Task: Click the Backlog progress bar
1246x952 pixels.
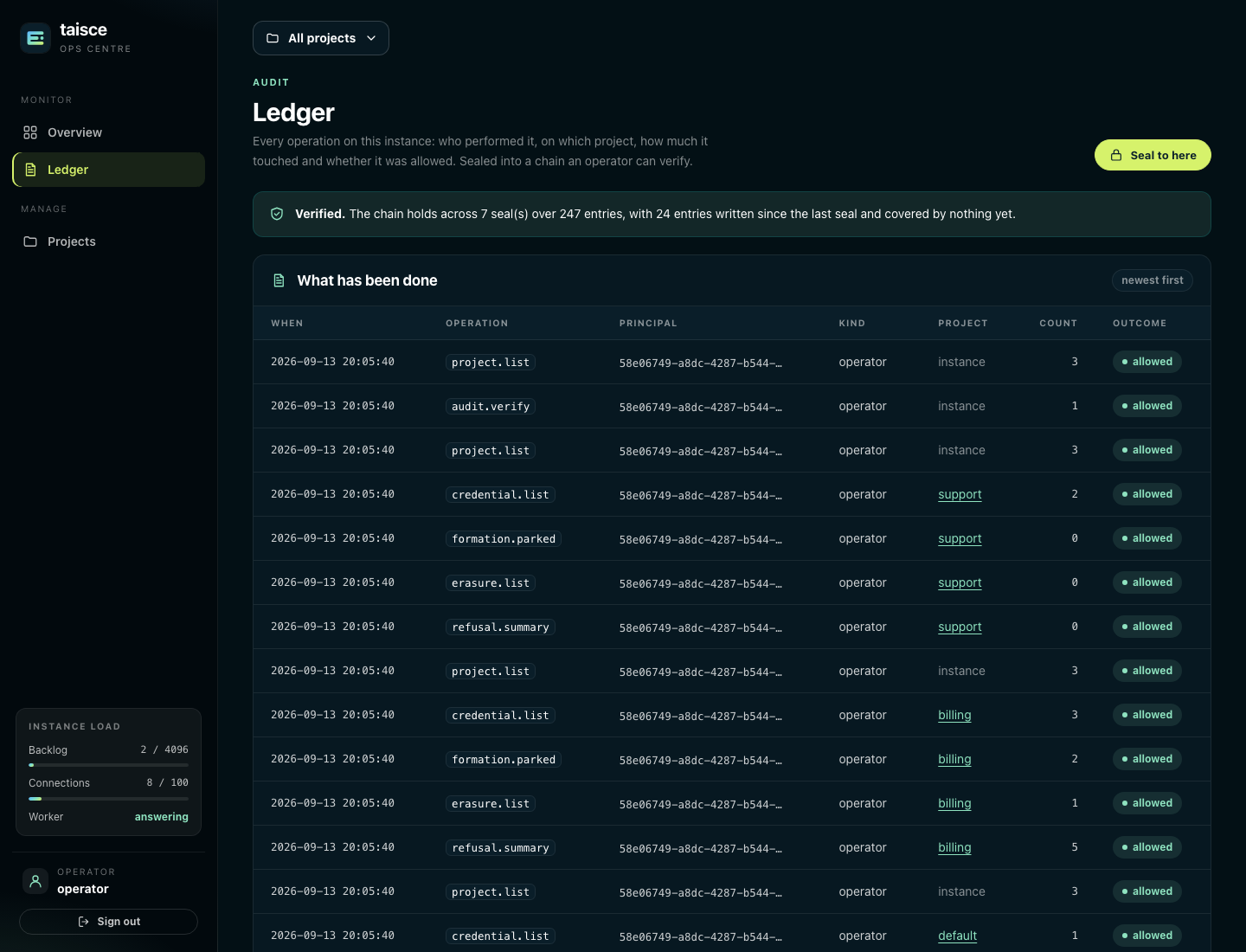Action: click(x=108, y=765)
